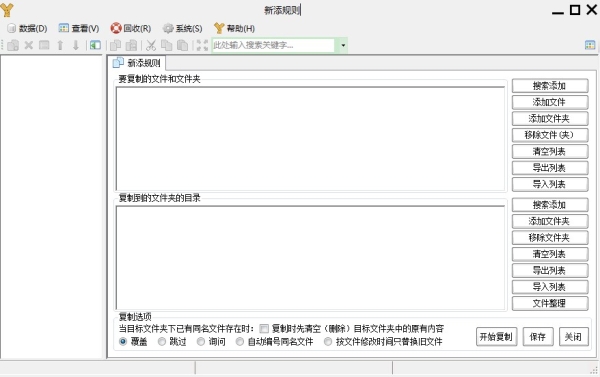
Task: Click the move down arrow icon
Action: [76, 46]
